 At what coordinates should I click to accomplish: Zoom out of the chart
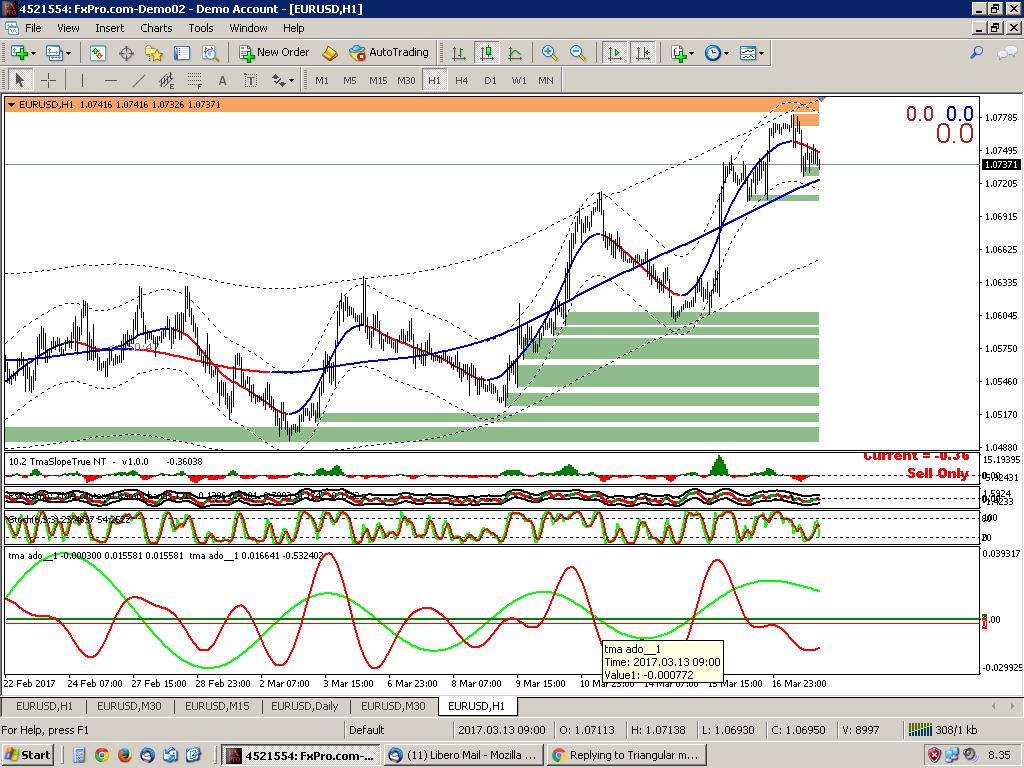tap(578, 52)
